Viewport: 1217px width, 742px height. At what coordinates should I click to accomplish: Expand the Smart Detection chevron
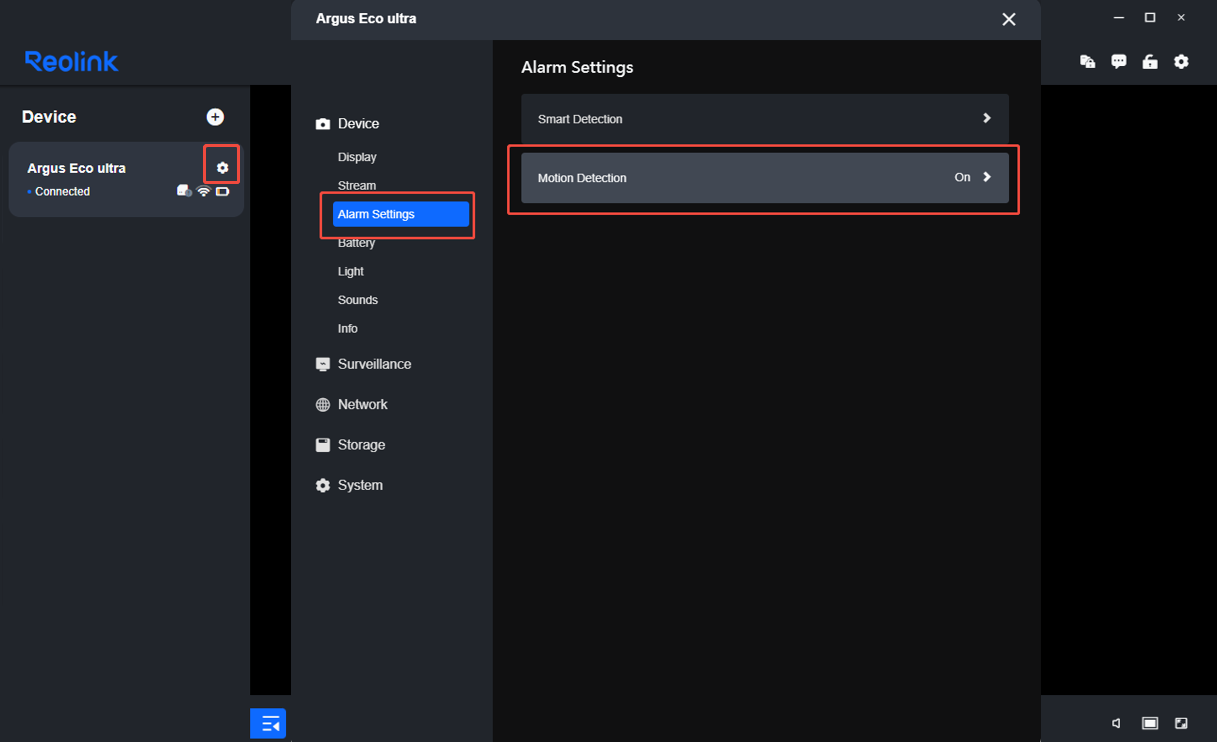click(987, 118)
